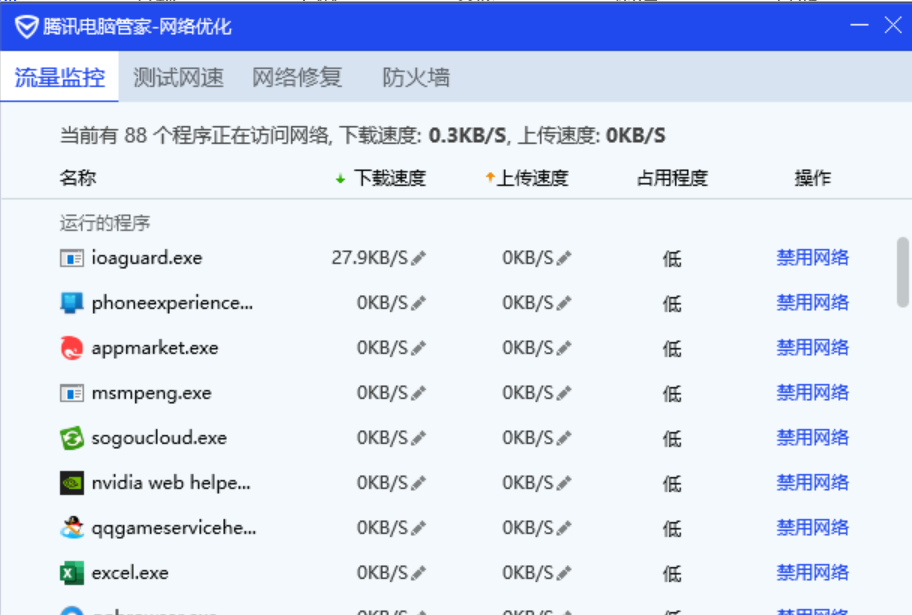Click the sogoucloud.exe green icon

click(71, 438)
